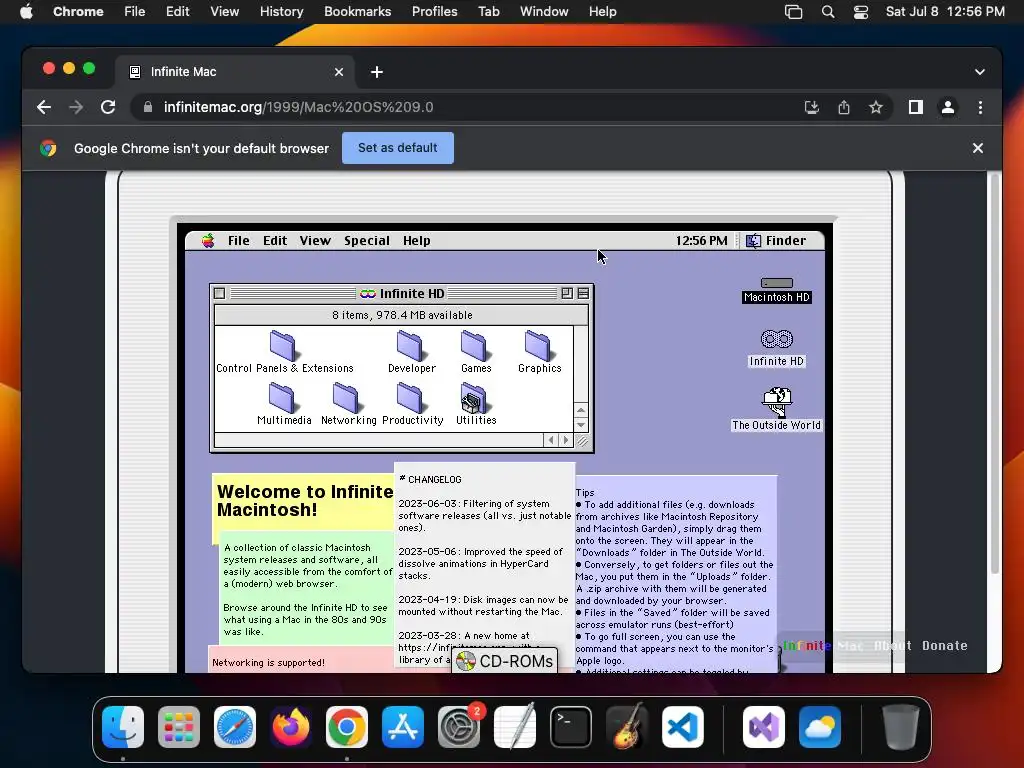Bookmark this page with the star icon

click(x=876, y=107)
